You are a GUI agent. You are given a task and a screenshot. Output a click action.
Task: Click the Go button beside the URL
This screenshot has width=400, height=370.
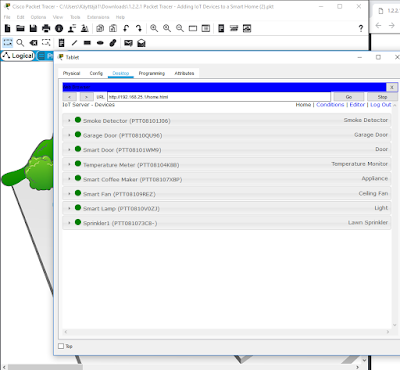click(349, 97)
